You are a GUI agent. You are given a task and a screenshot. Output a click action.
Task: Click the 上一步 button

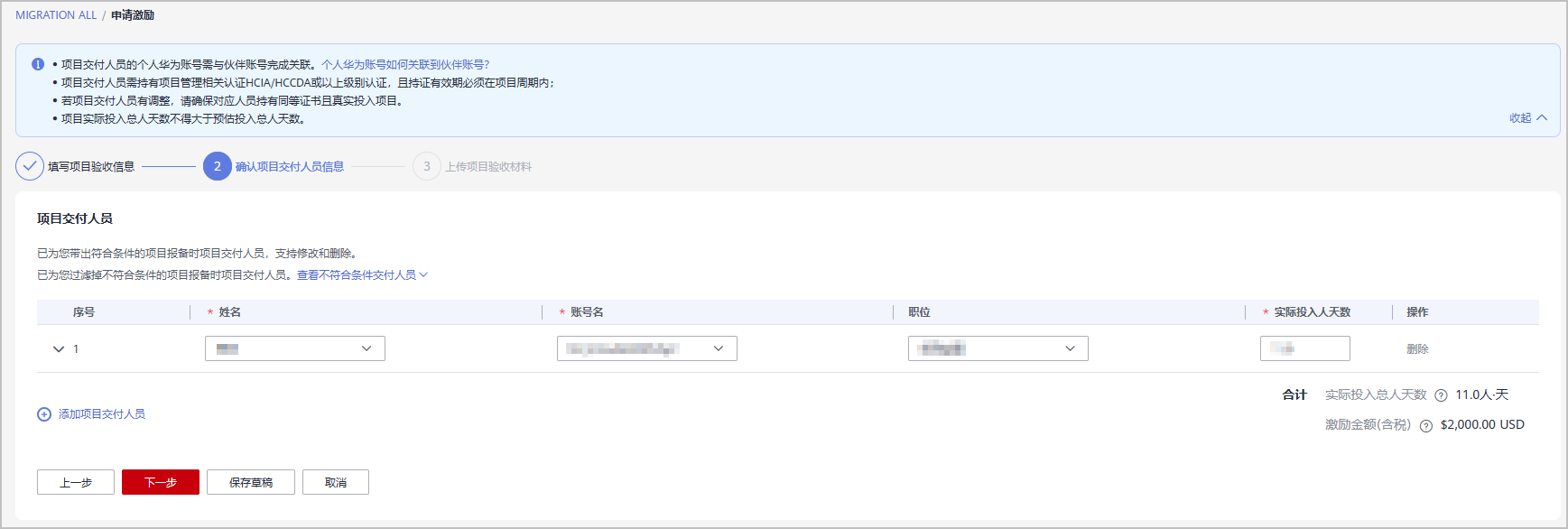pos(76,482)
